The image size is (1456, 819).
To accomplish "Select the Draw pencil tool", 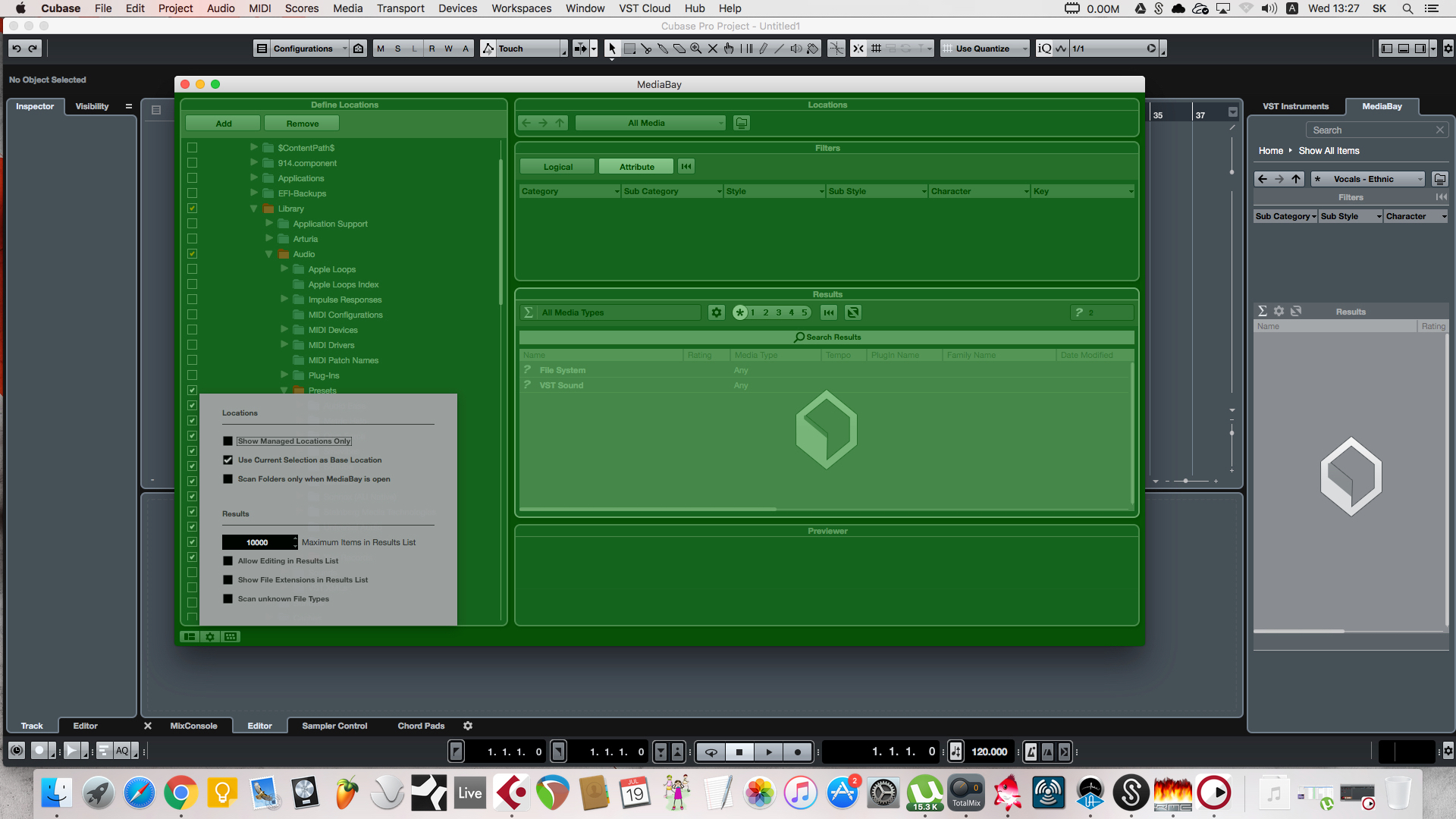I will (763, 49).
